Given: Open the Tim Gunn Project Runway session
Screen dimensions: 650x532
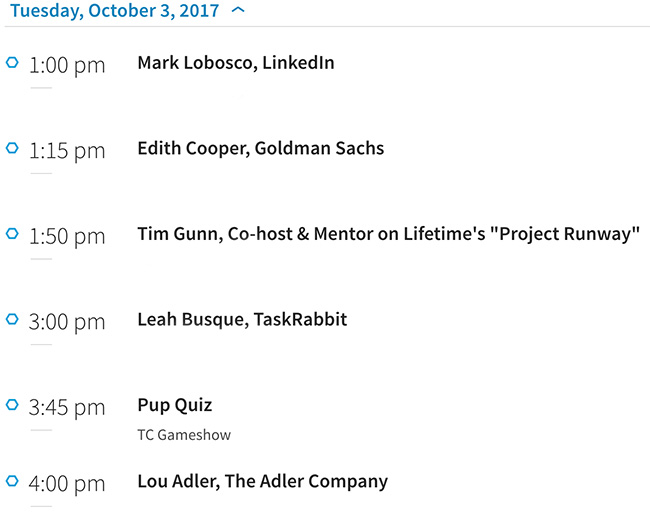Looking at the screenshot, I should point(388,234).
